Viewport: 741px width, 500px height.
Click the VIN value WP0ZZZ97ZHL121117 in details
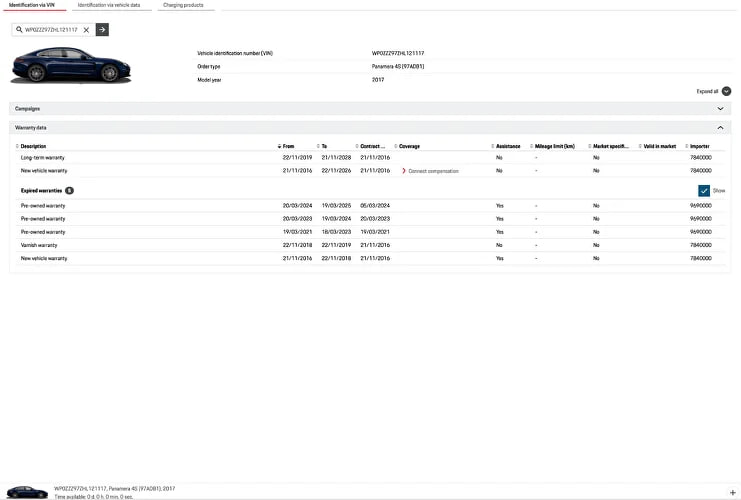click(398, 53)
